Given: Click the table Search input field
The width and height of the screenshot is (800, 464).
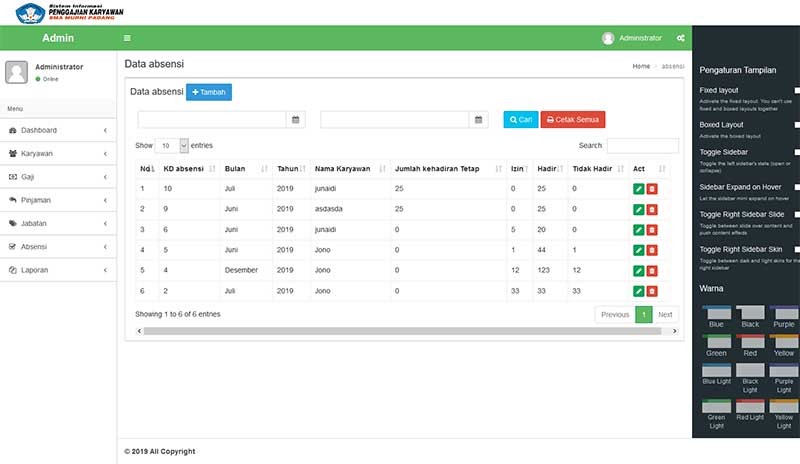Looking at the screenshot, I should (642, 145).
